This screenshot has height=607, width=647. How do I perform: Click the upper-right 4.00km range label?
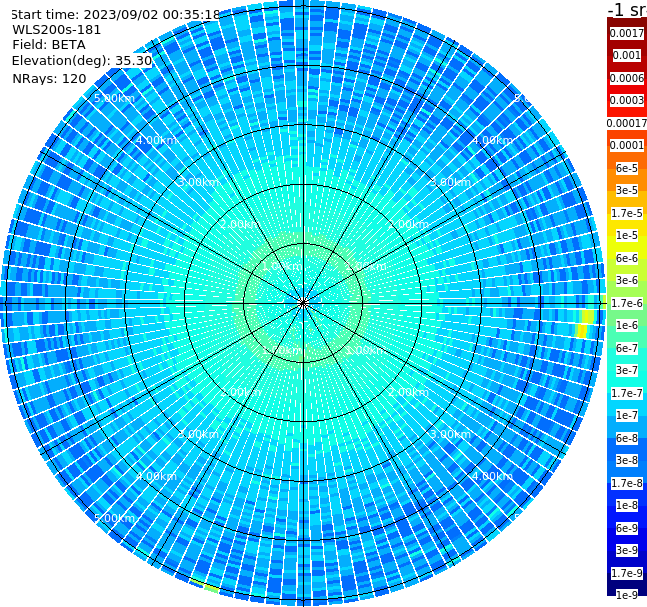point(492,140)
